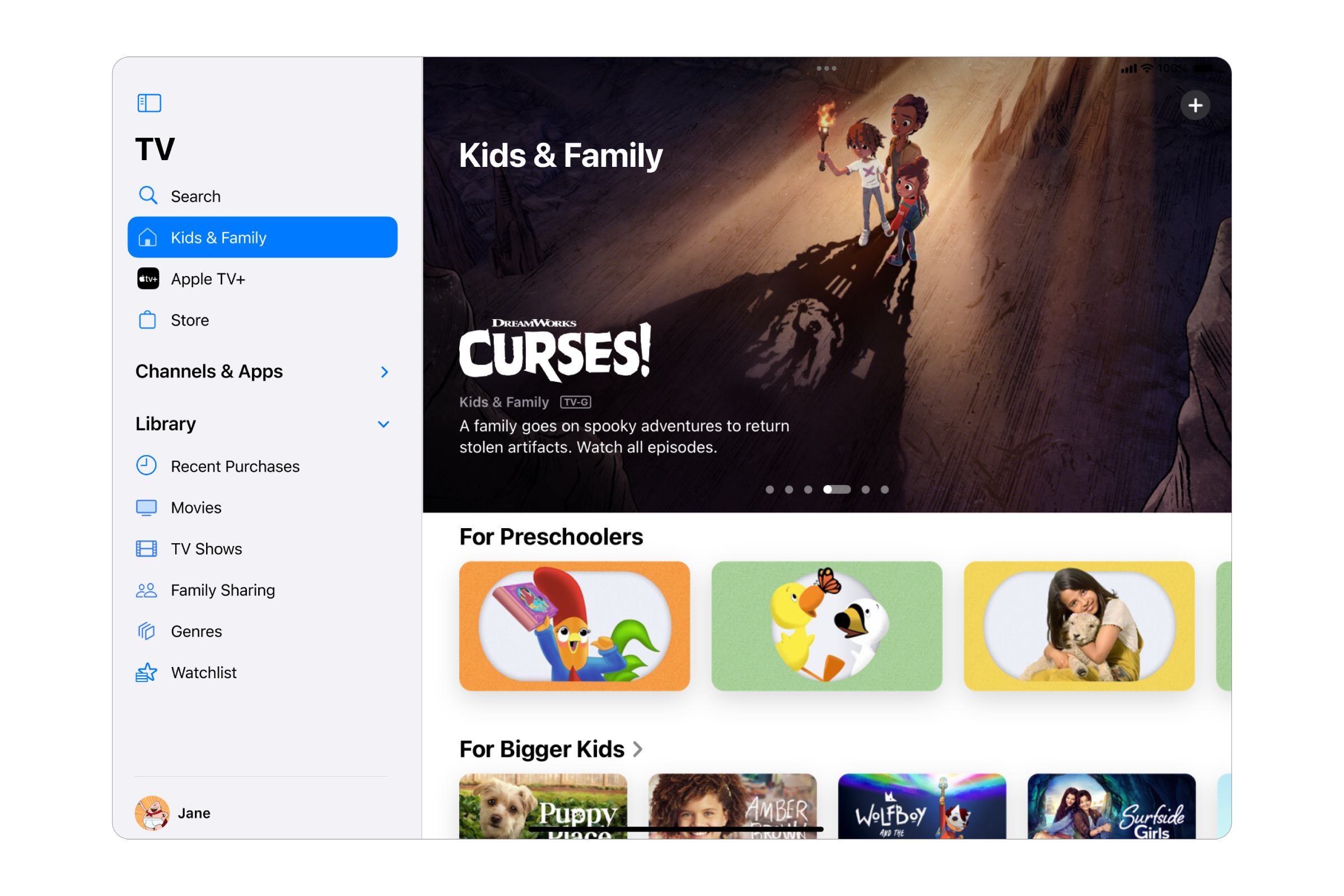Open the Apple TV+ logo icon
The width and height of the screenshot is (1344, 896).
click(148, 279)
